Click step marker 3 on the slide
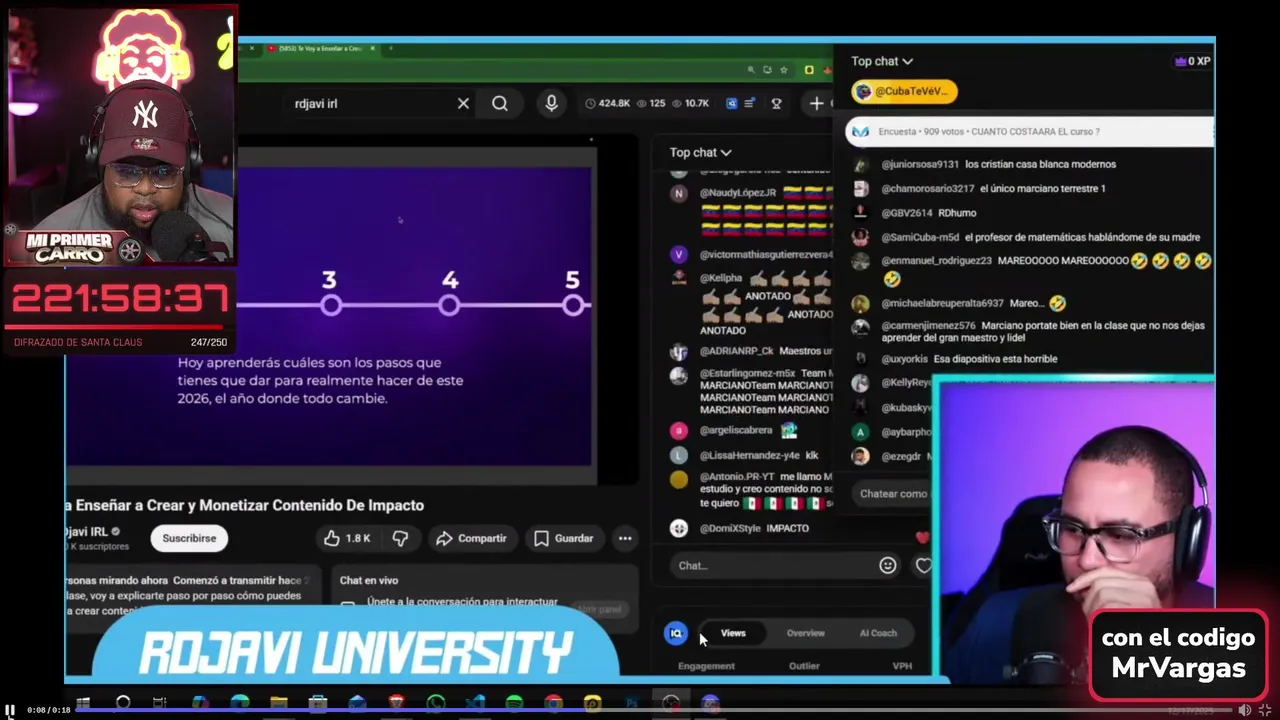 [330, 305]
